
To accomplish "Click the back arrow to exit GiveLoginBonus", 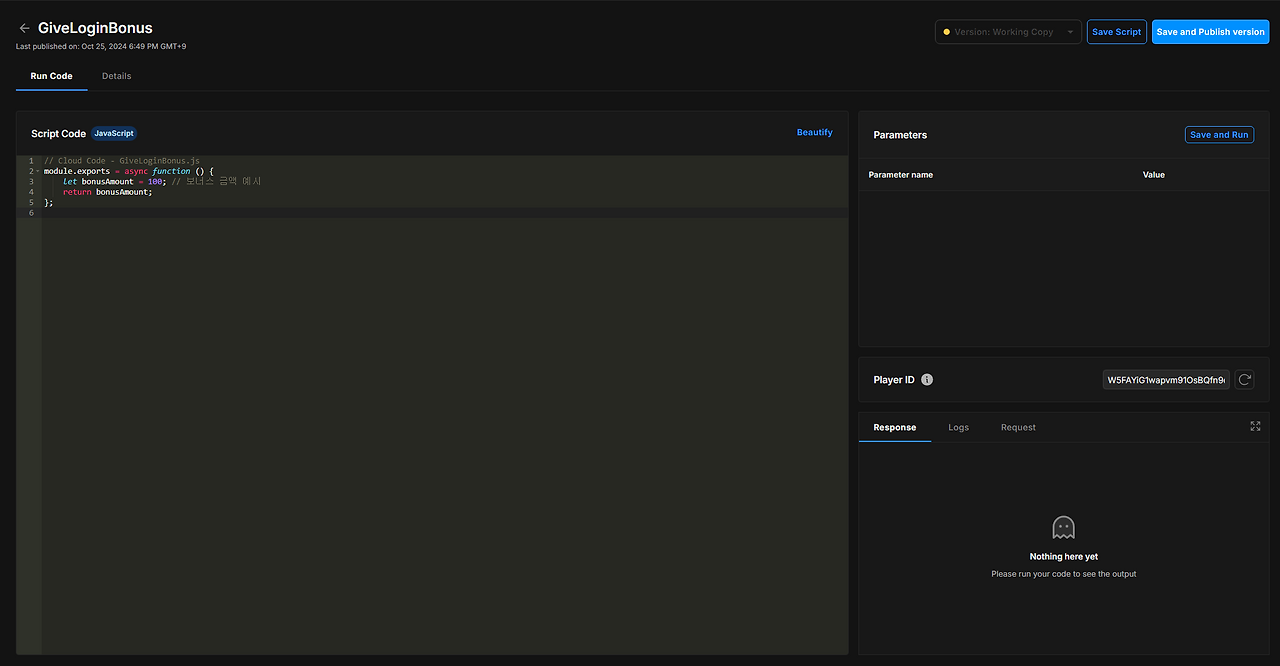I will [x=24, y=28].
